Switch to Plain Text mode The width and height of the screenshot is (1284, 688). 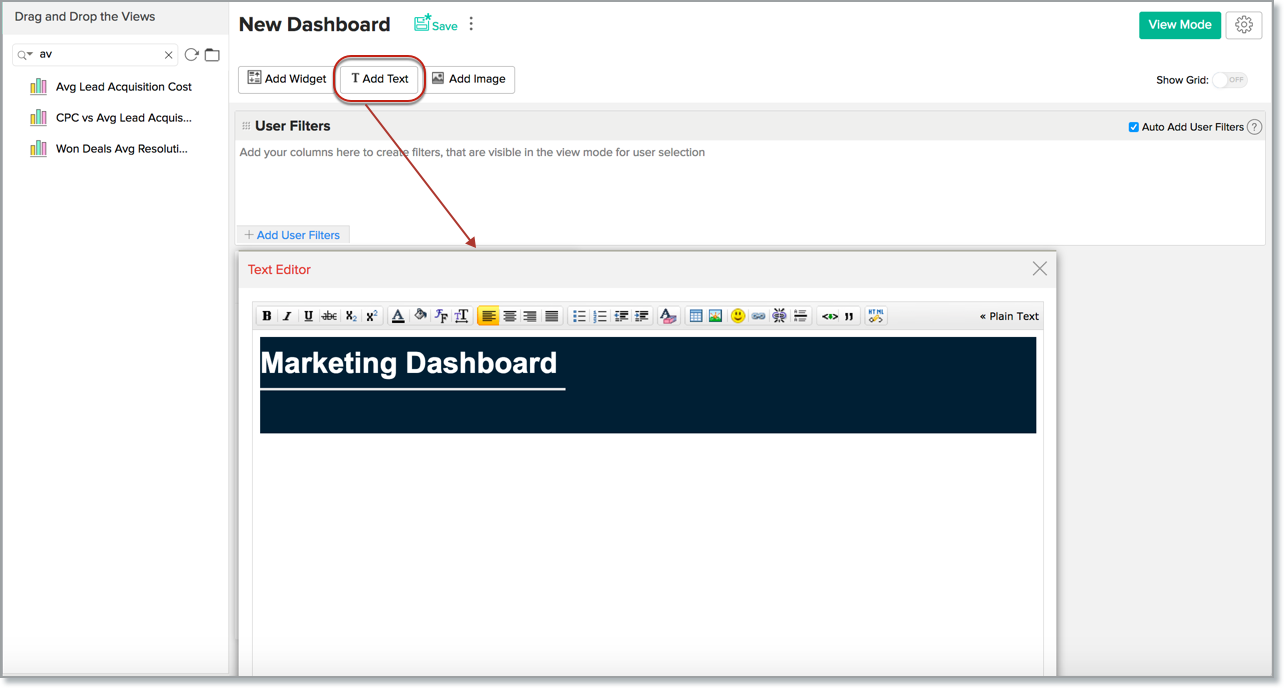pyautogui.click(x=1009, y=315)
